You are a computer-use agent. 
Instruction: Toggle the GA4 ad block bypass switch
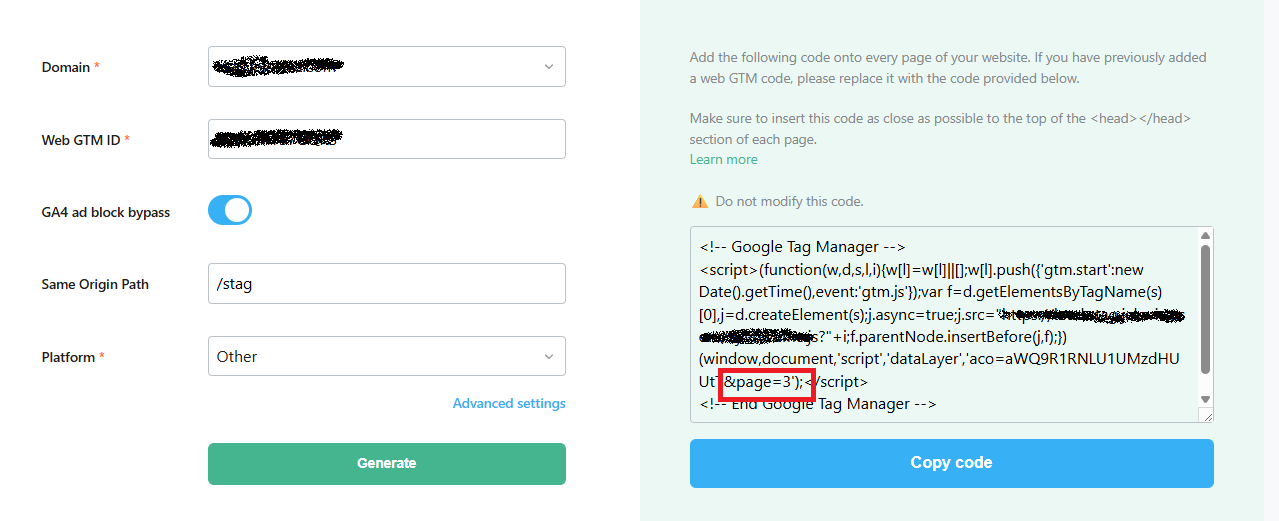coord(230,210)
